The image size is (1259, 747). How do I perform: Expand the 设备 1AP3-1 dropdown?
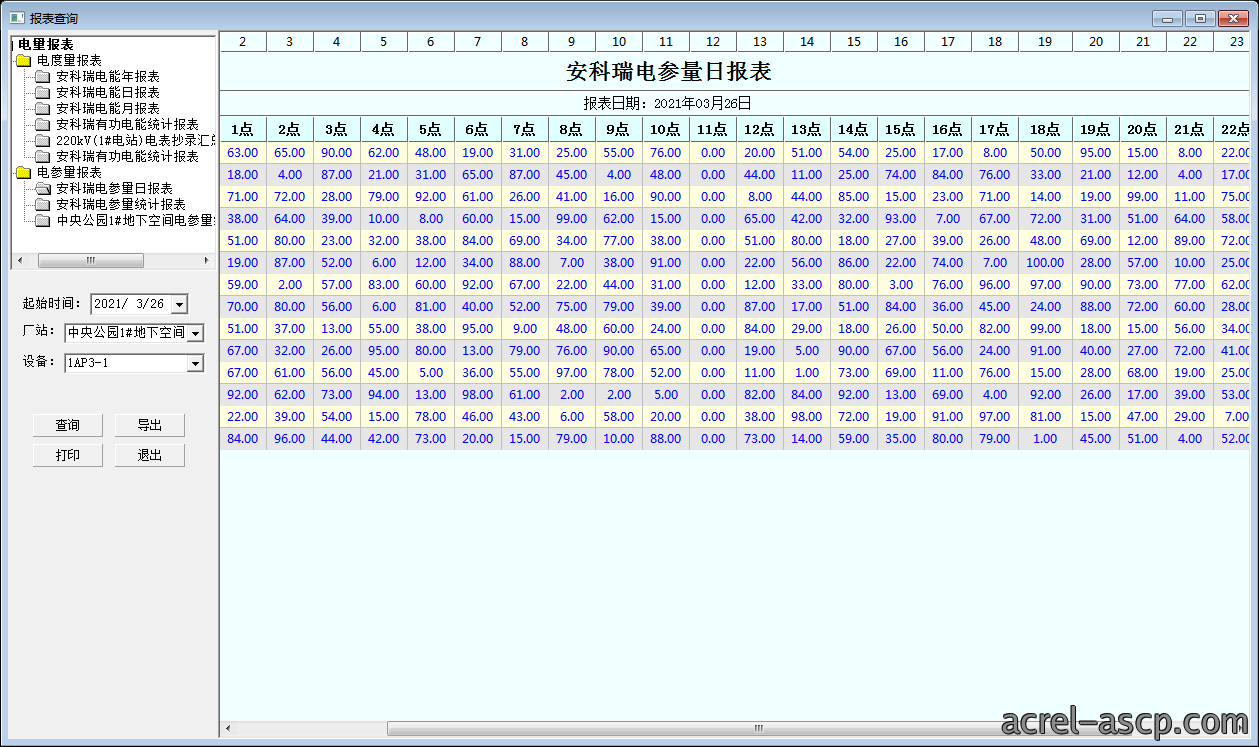click(195, 363)
